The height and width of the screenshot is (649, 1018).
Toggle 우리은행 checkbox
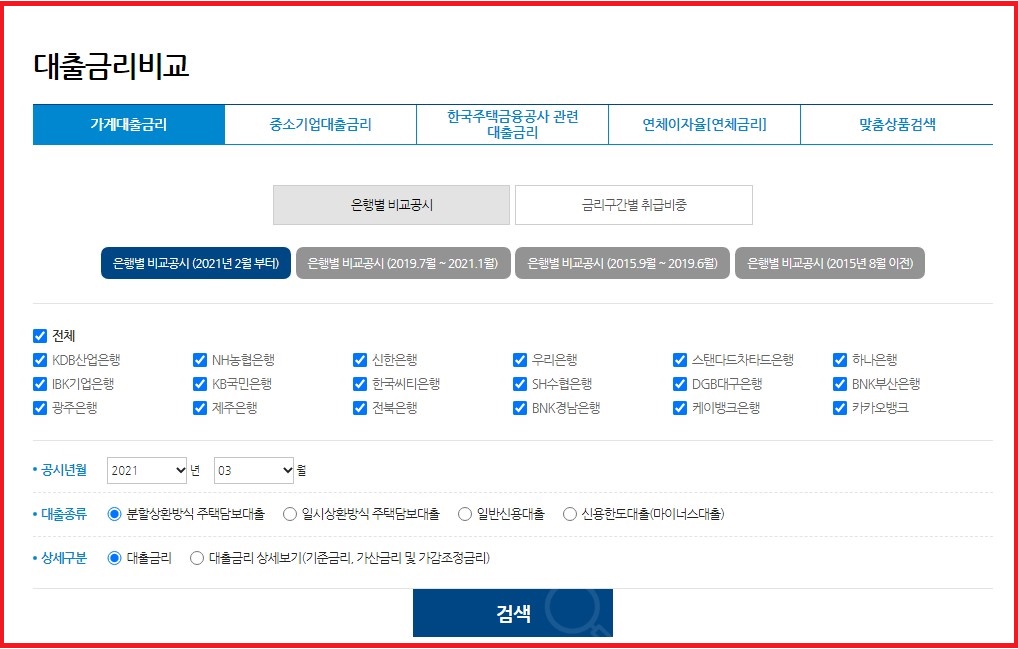(520, 360)
